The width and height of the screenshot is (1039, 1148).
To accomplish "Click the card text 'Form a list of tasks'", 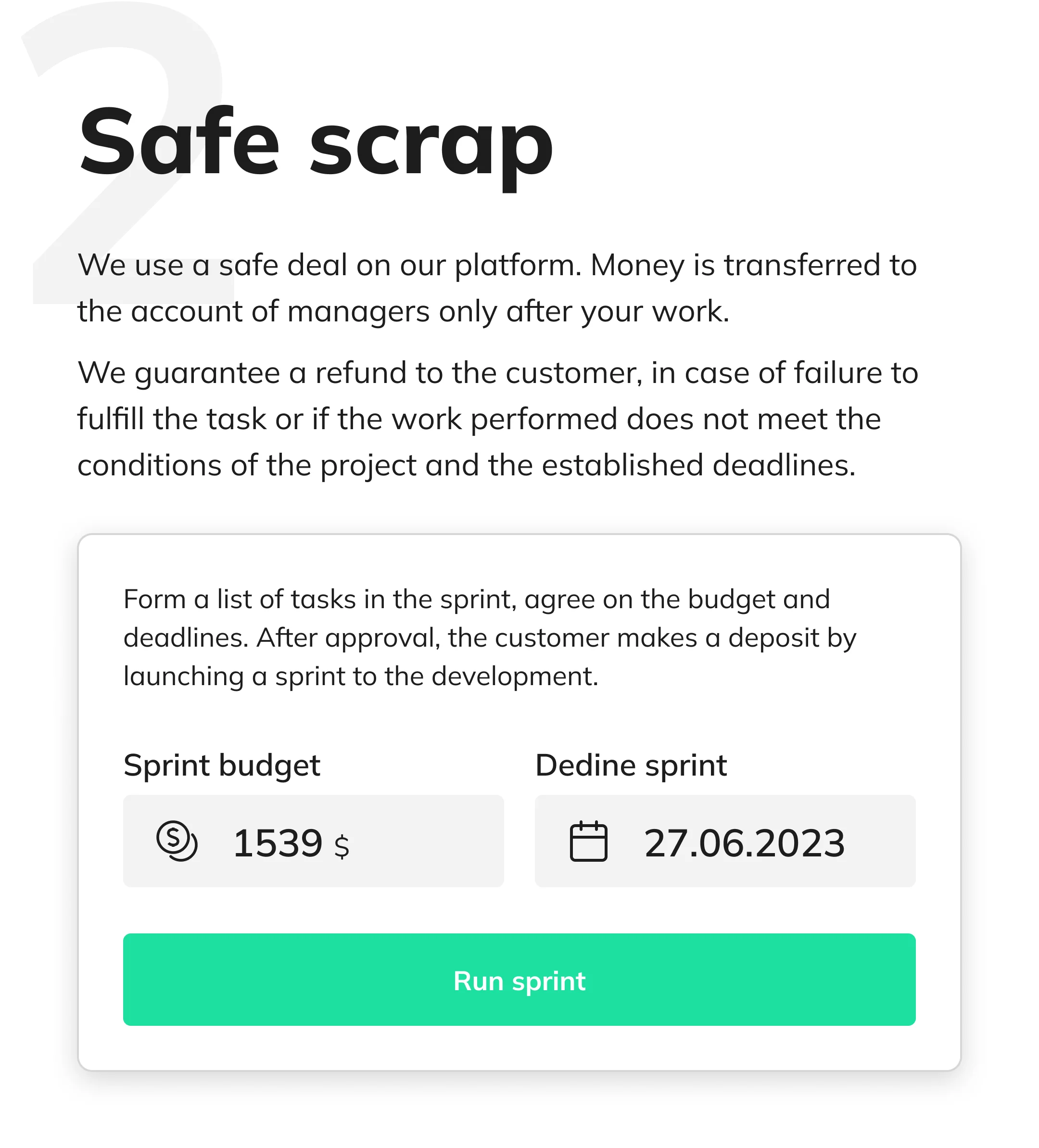I will [x=490, y=637].
